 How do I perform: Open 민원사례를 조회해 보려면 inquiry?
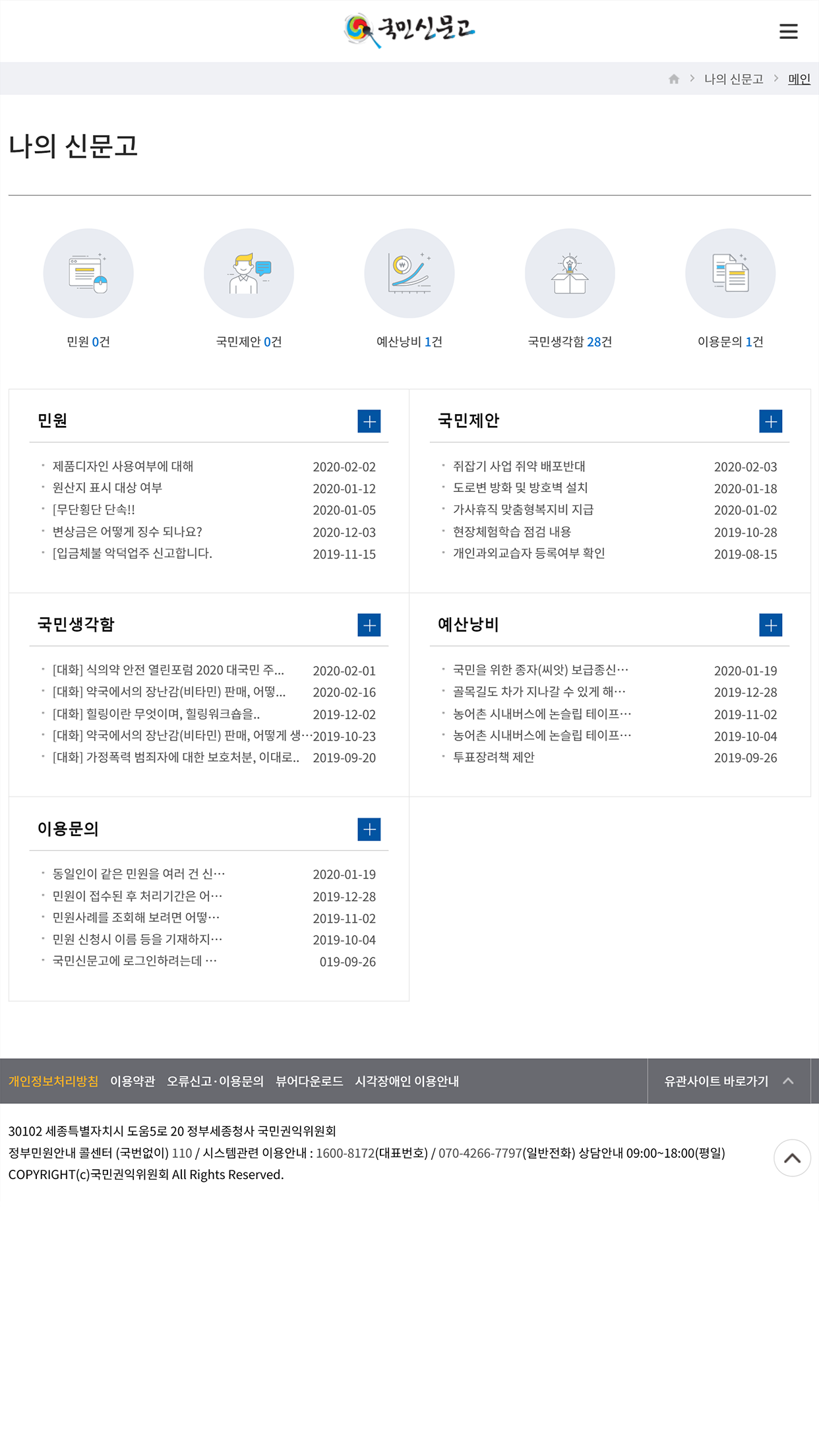coord(136,918)
